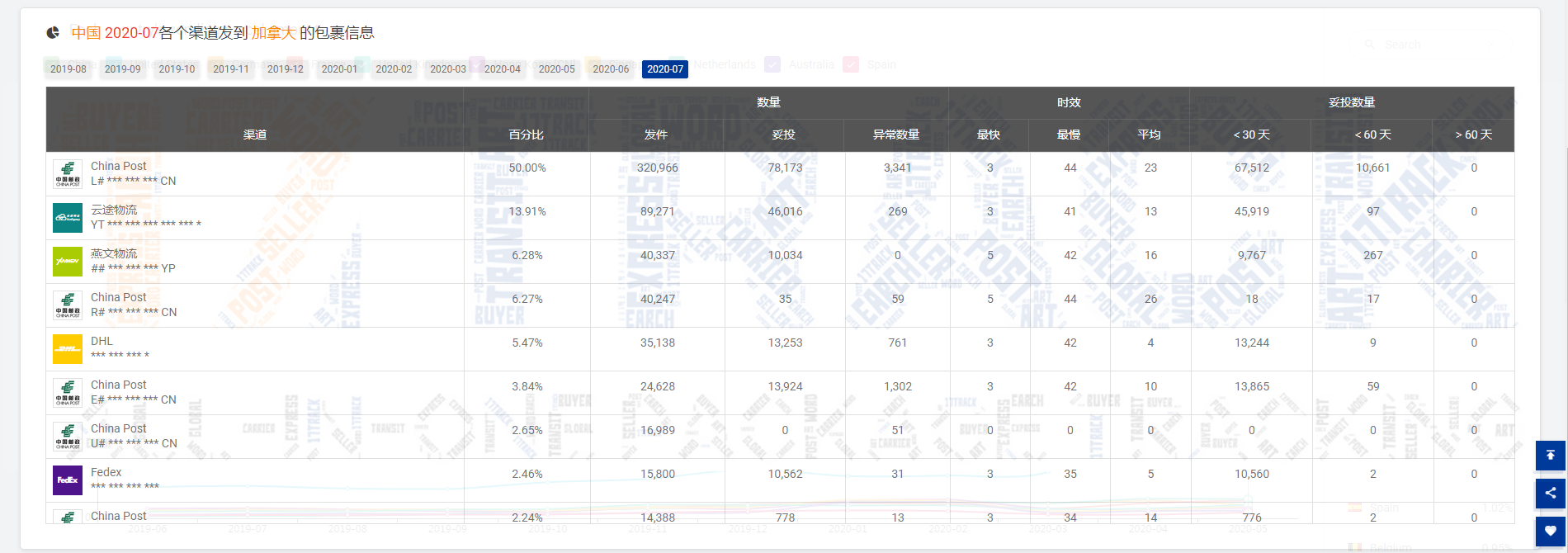Image resolution: width=1568 pixels, height=553 pixels.
Task: Click the 16,989 sent count cell
Action: [658, 430]
